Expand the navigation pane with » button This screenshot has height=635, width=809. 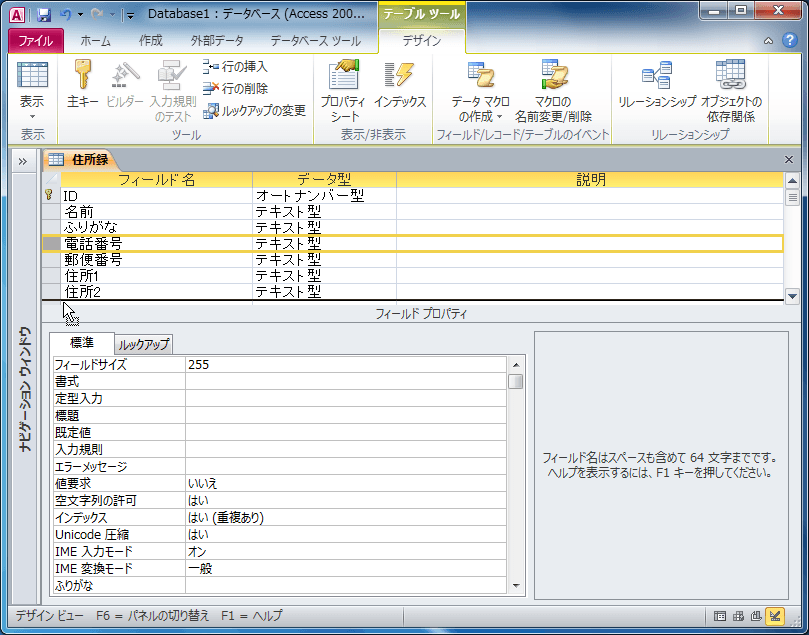(x=23, y=161)
